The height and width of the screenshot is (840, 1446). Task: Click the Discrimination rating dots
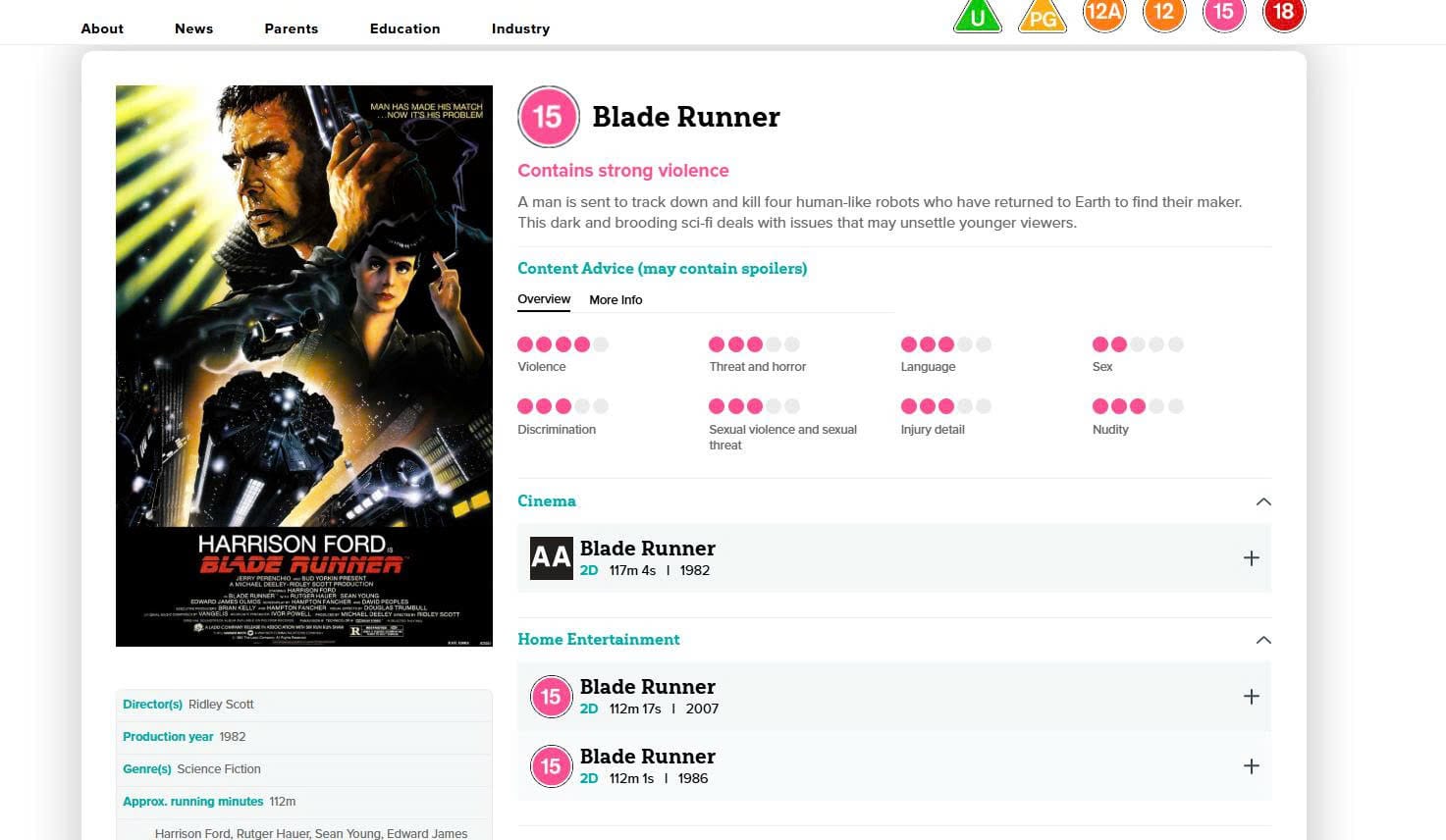[x=563, y=406]
